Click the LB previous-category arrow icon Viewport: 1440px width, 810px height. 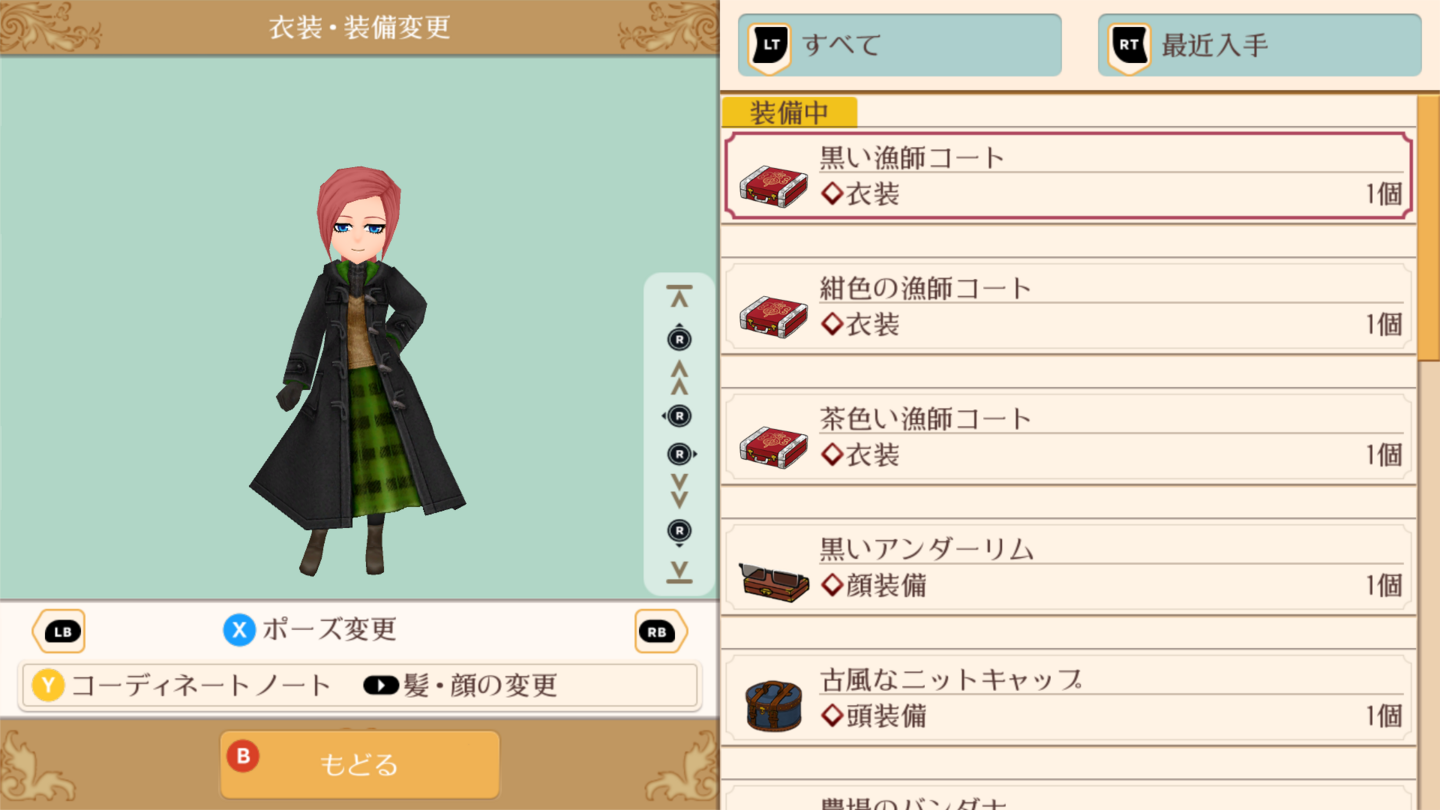point(59,631)
